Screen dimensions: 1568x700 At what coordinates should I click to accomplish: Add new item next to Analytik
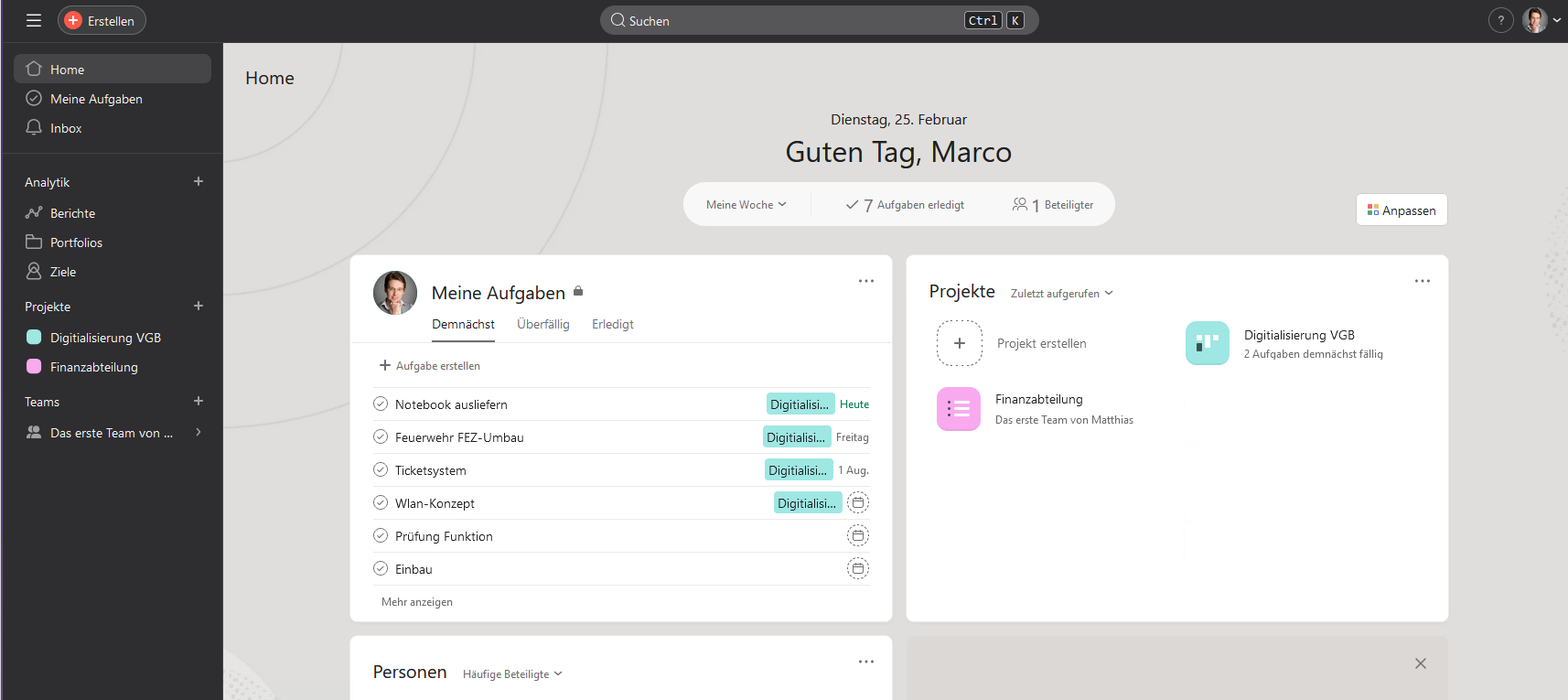[x=199, y=181]
